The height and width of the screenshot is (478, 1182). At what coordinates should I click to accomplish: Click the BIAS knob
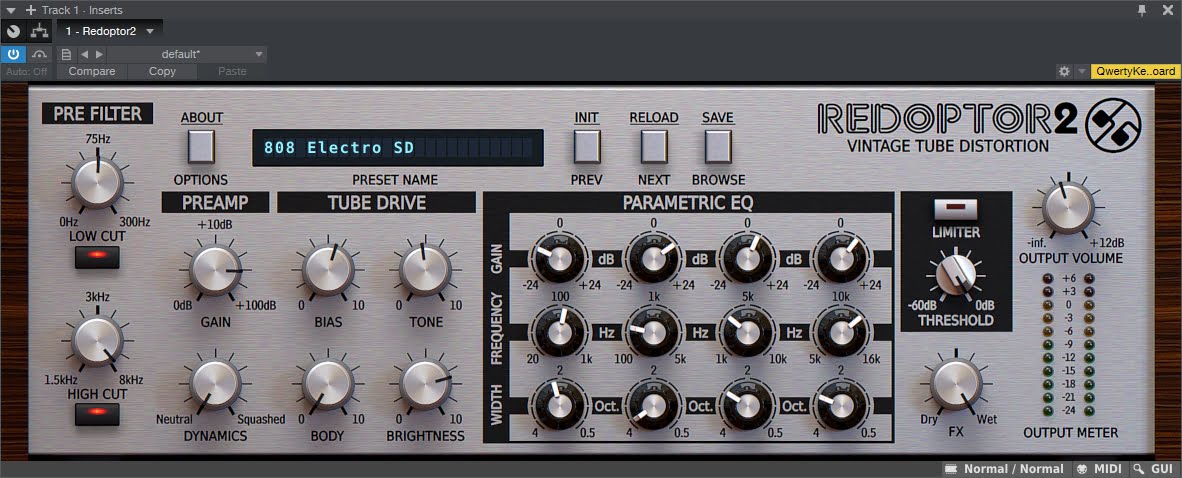coord(329,269)
